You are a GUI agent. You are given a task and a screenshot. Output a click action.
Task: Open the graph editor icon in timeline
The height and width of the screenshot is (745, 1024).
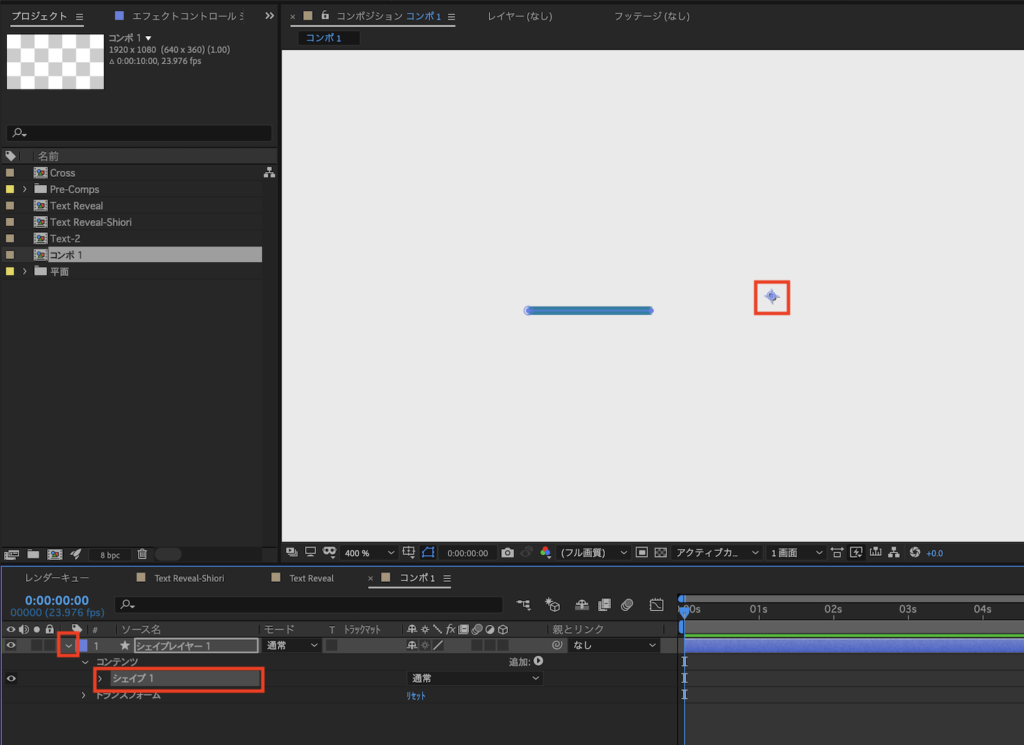(x=656, y=604)
